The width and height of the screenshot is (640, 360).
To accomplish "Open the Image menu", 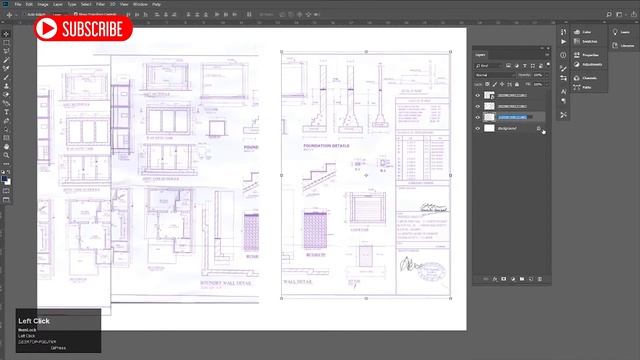I will click(x=43, y=4).
